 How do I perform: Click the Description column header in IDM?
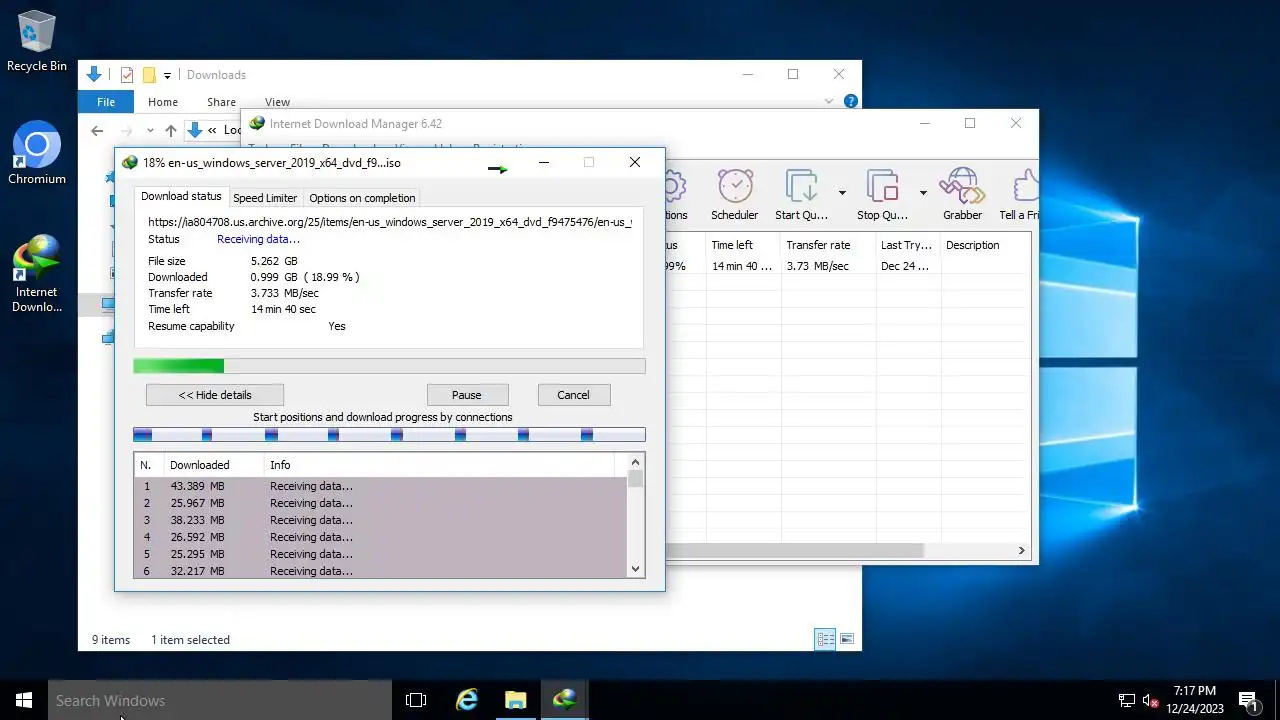coord(985,245)
